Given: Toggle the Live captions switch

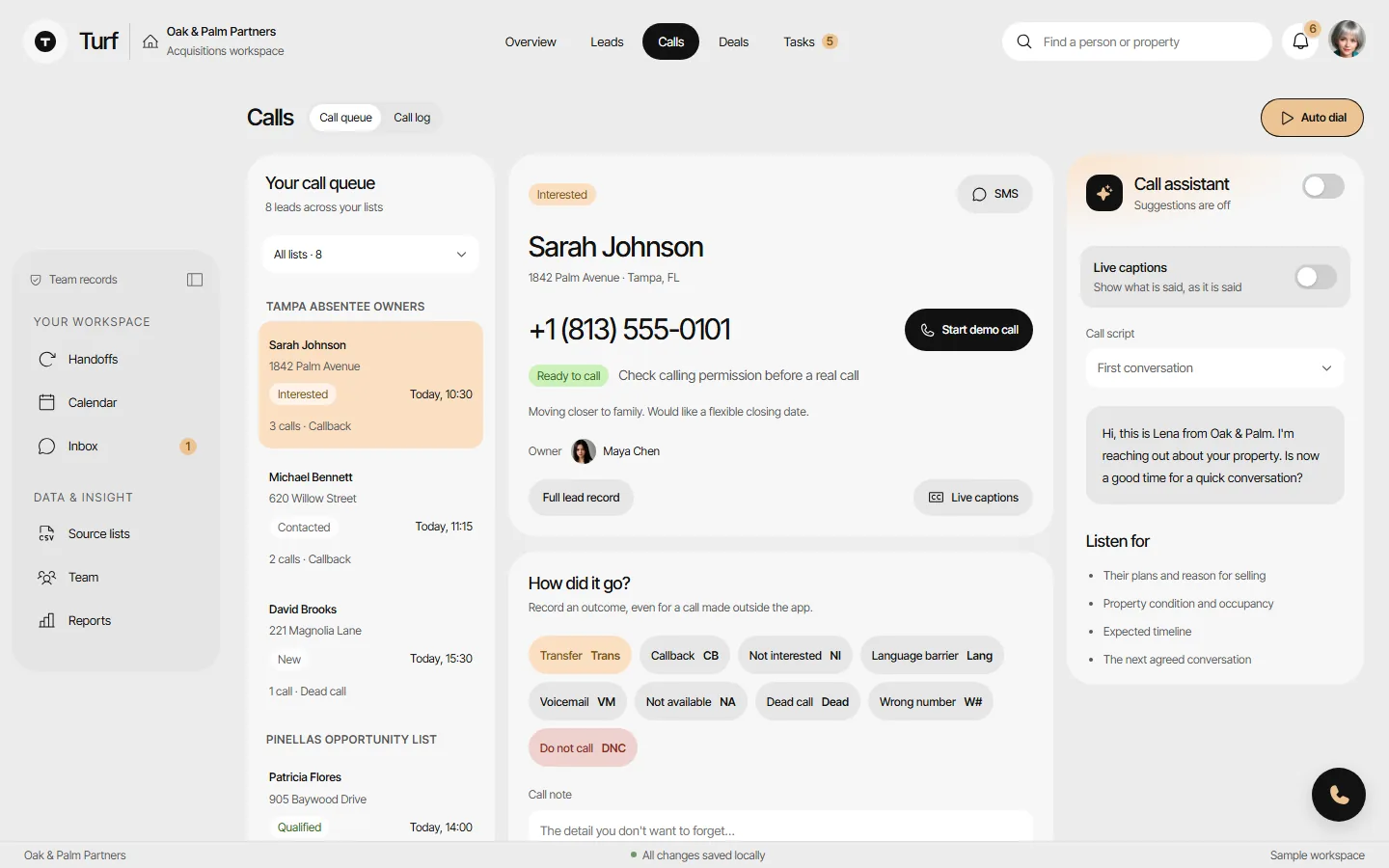Looking at the screenshot, I should pos(1315,277).
